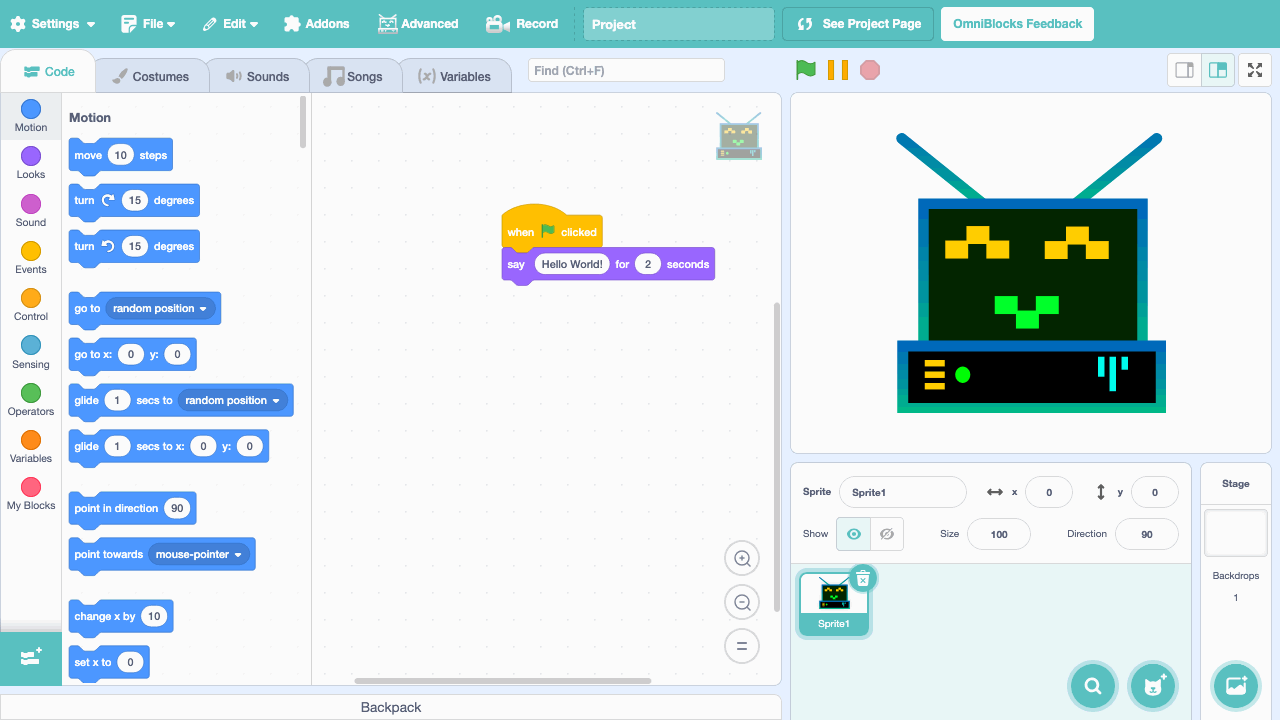Pause the project with the pause icon

838,70
